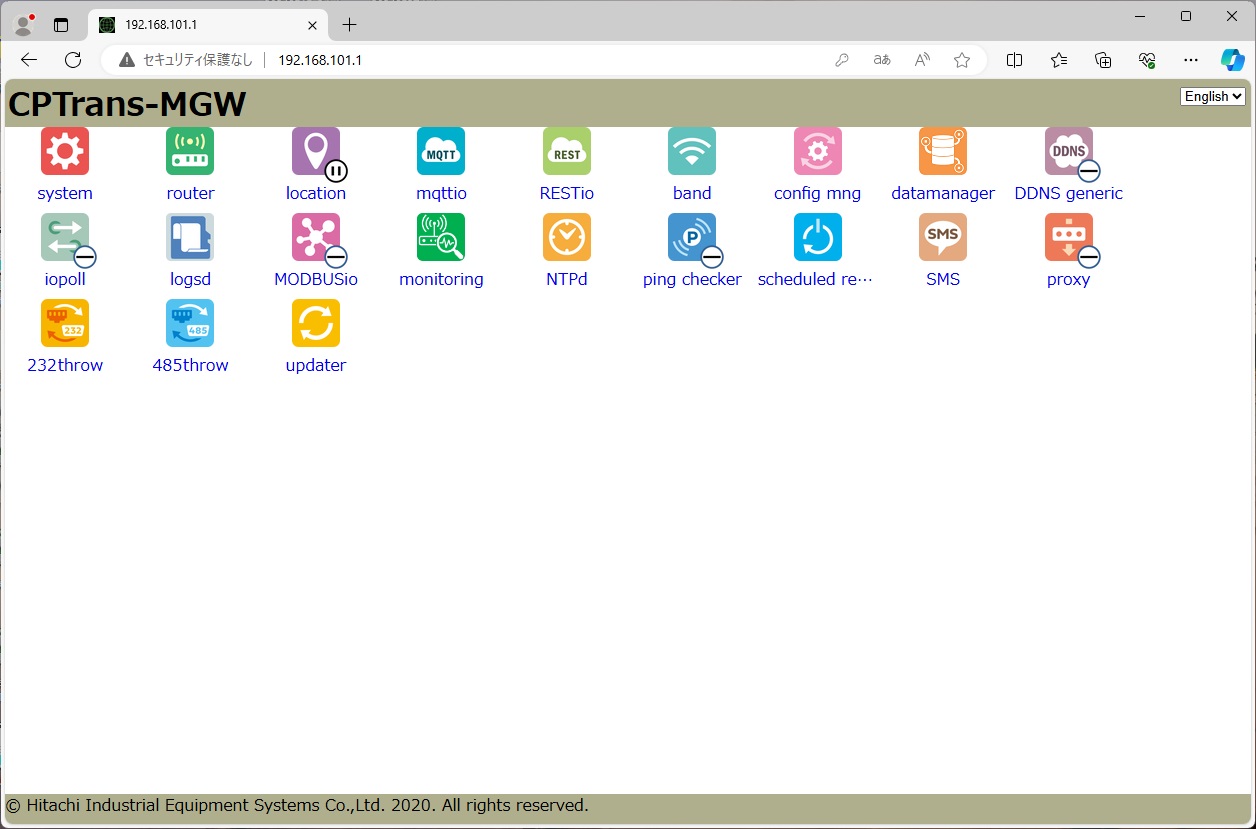Open the SMS message icon

[943, 238]
